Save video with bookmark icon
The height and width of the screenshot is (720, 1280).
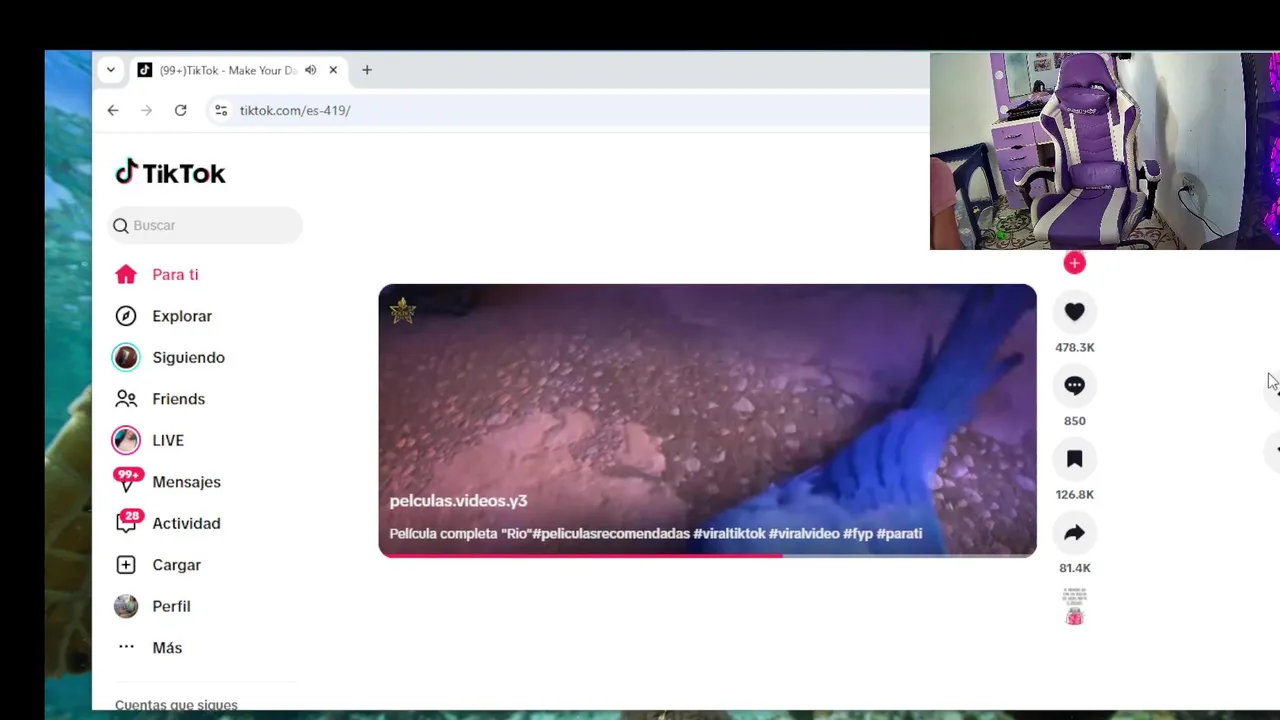pyautogui.click(x=1075, y=459)
